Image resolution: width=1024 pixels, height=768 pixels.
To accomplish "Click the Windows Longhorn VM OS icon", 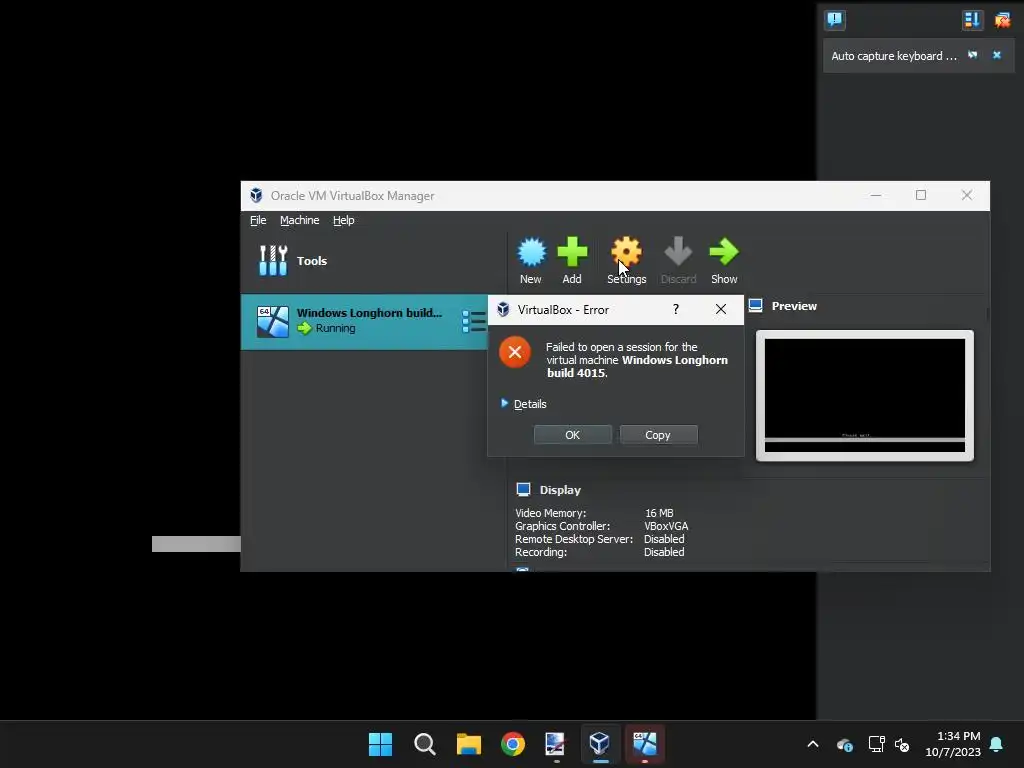I will pos(272,321).
